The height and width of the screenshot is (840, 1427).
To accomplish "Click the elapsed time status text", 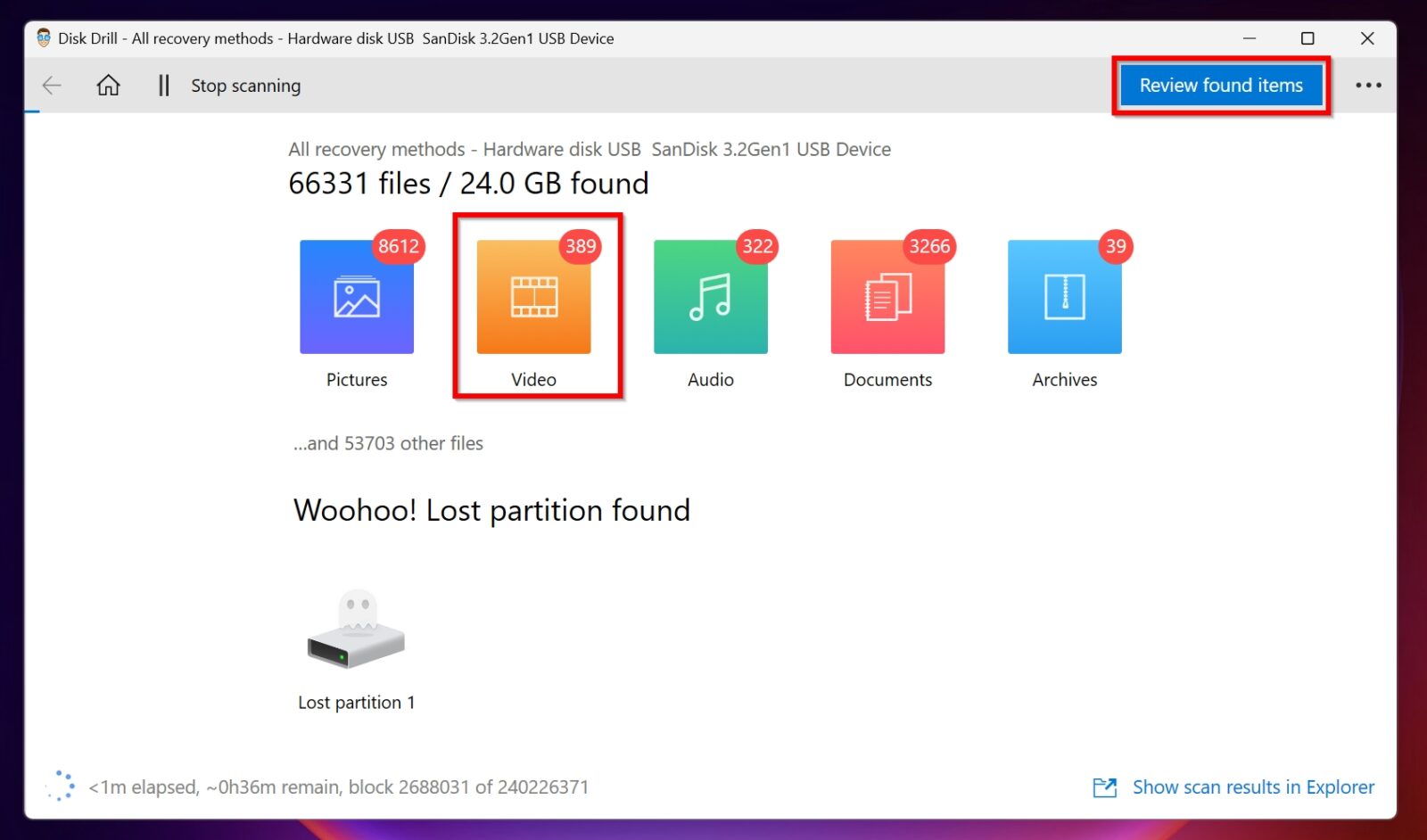I will 339,787.
